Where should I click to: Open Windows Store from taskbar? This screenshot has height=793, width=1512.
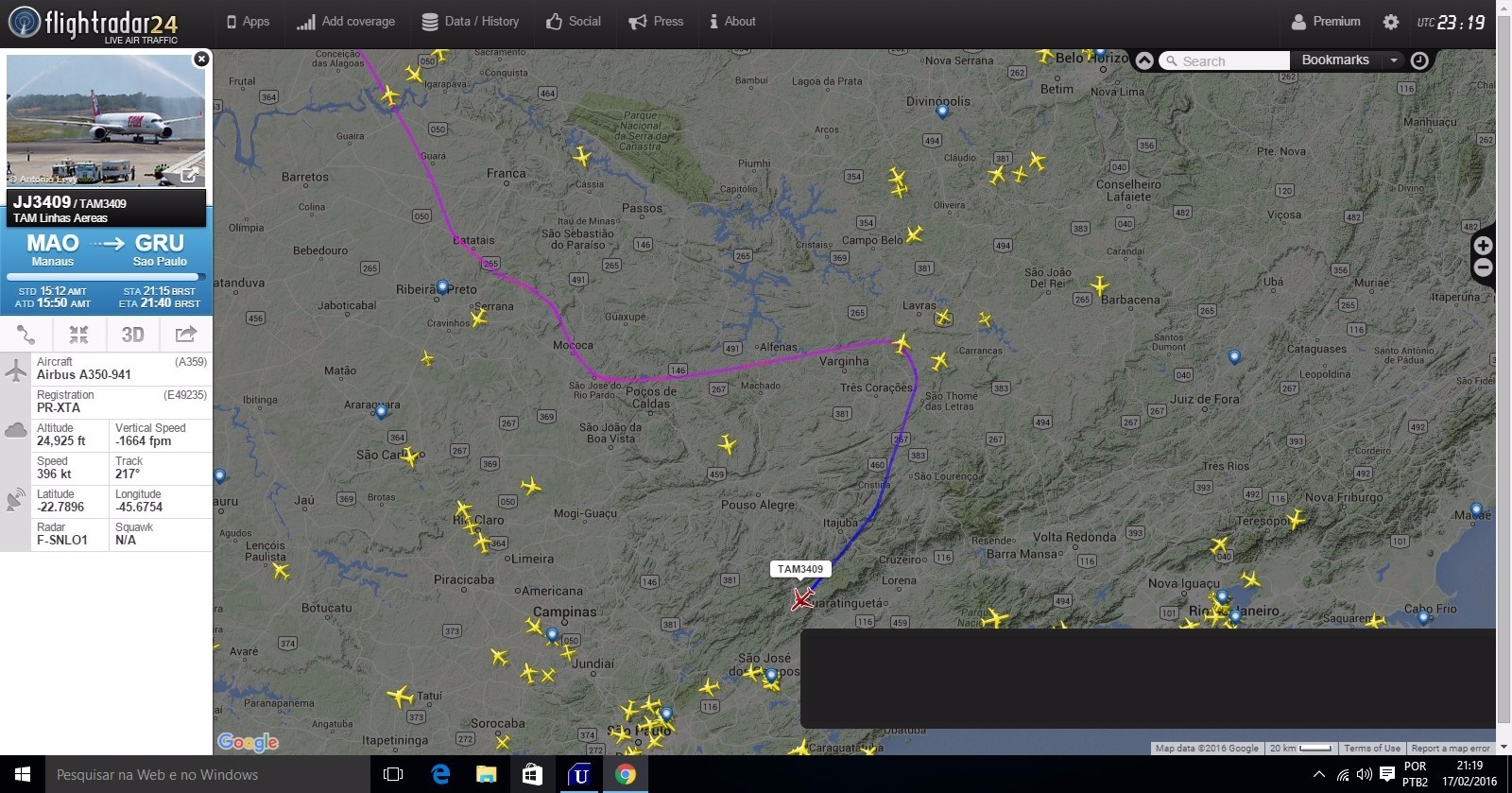[533, 775]
